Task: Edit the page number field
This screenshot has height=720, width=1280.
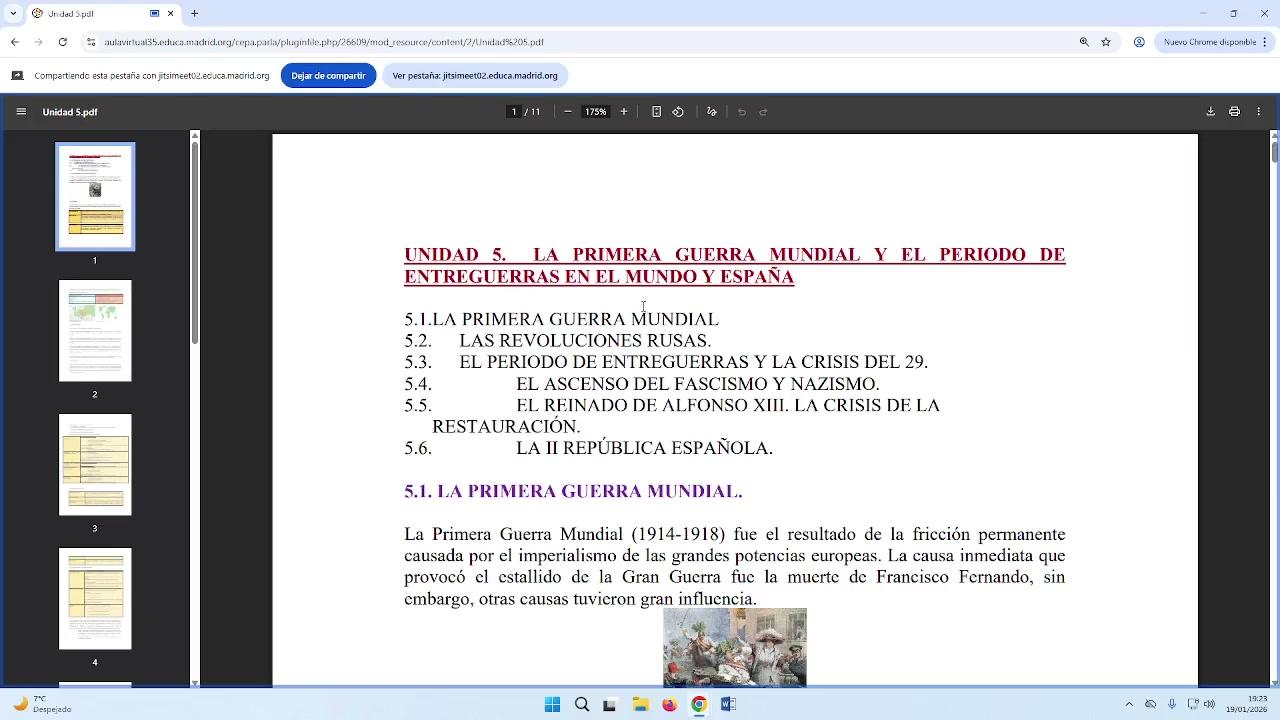Action: pyautogui.click(x=514, y=112)
